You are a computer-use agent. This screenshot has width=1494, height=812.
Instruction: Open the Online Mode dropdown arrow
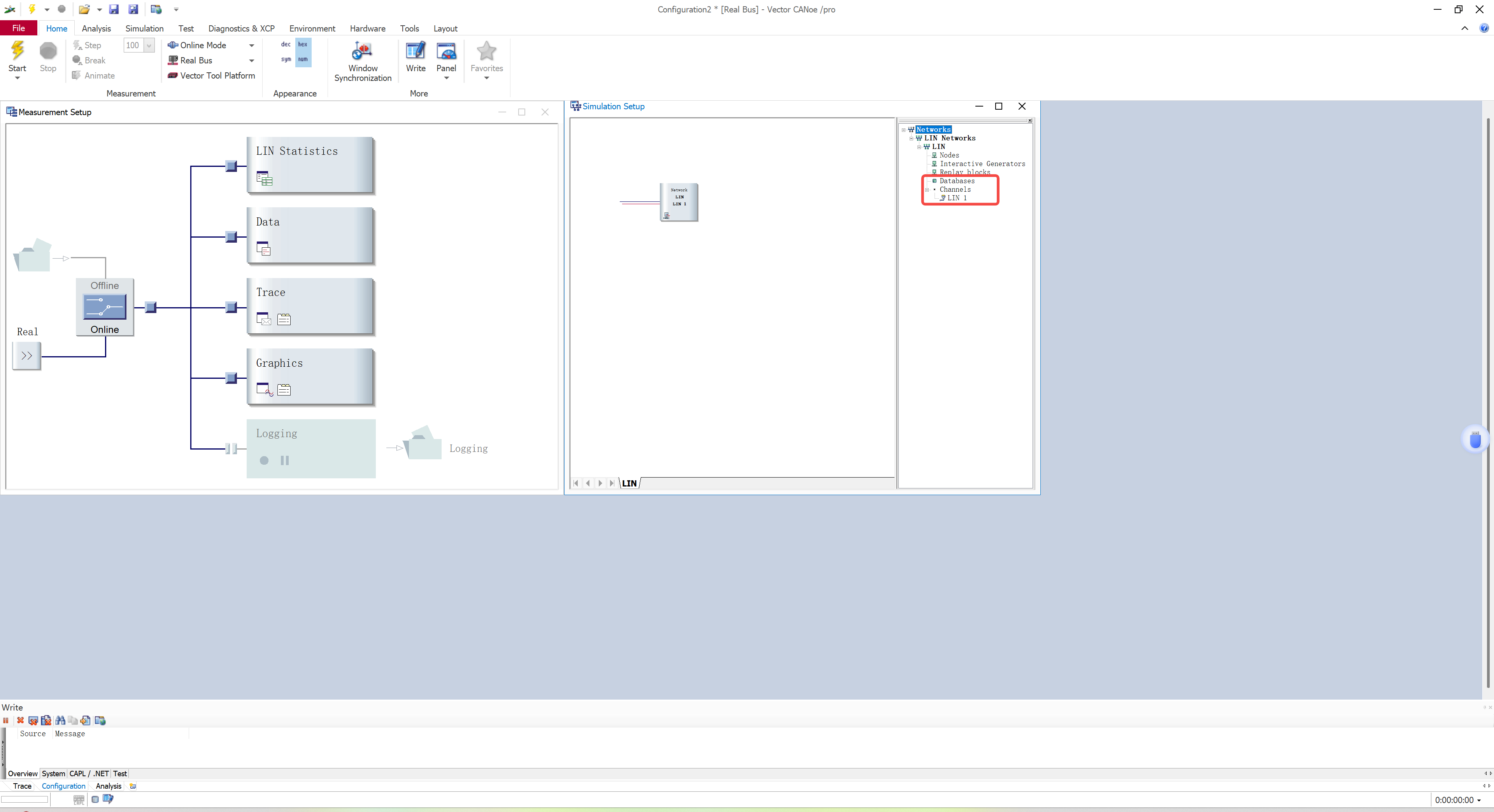(x=251, y=45)
